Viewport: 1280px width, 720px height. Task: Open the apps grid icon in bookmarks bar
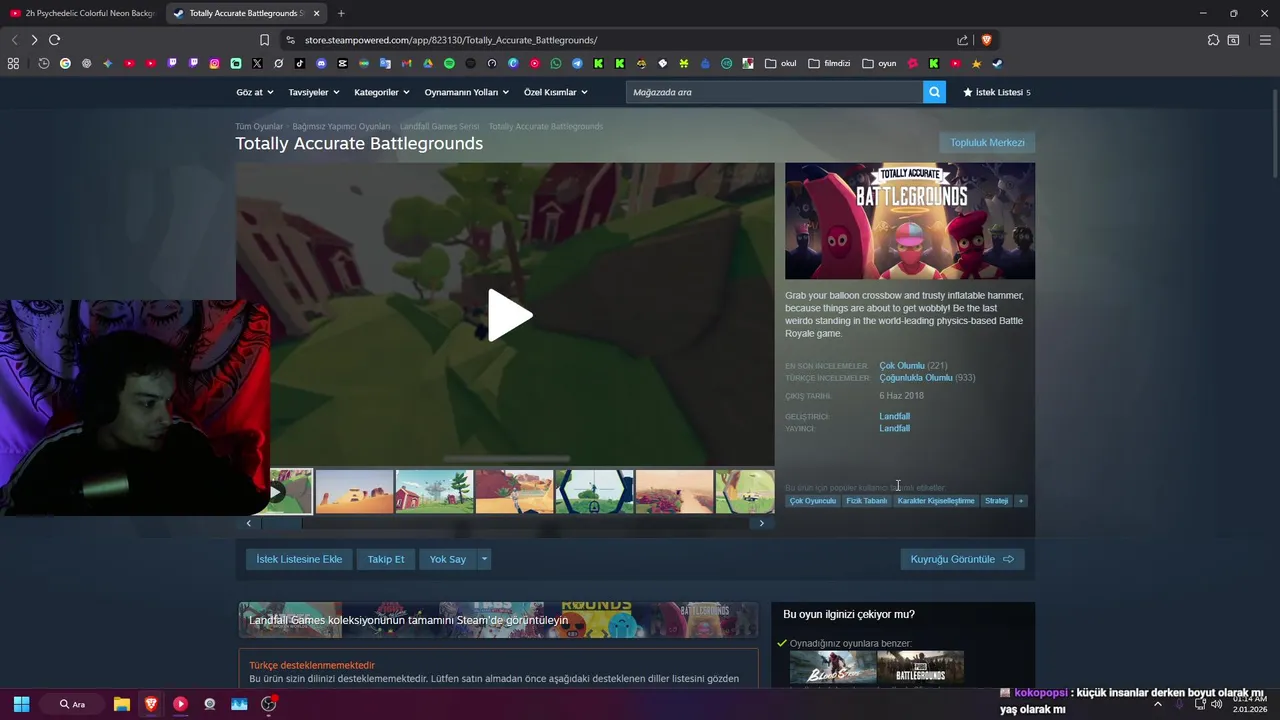coord(13,63)
